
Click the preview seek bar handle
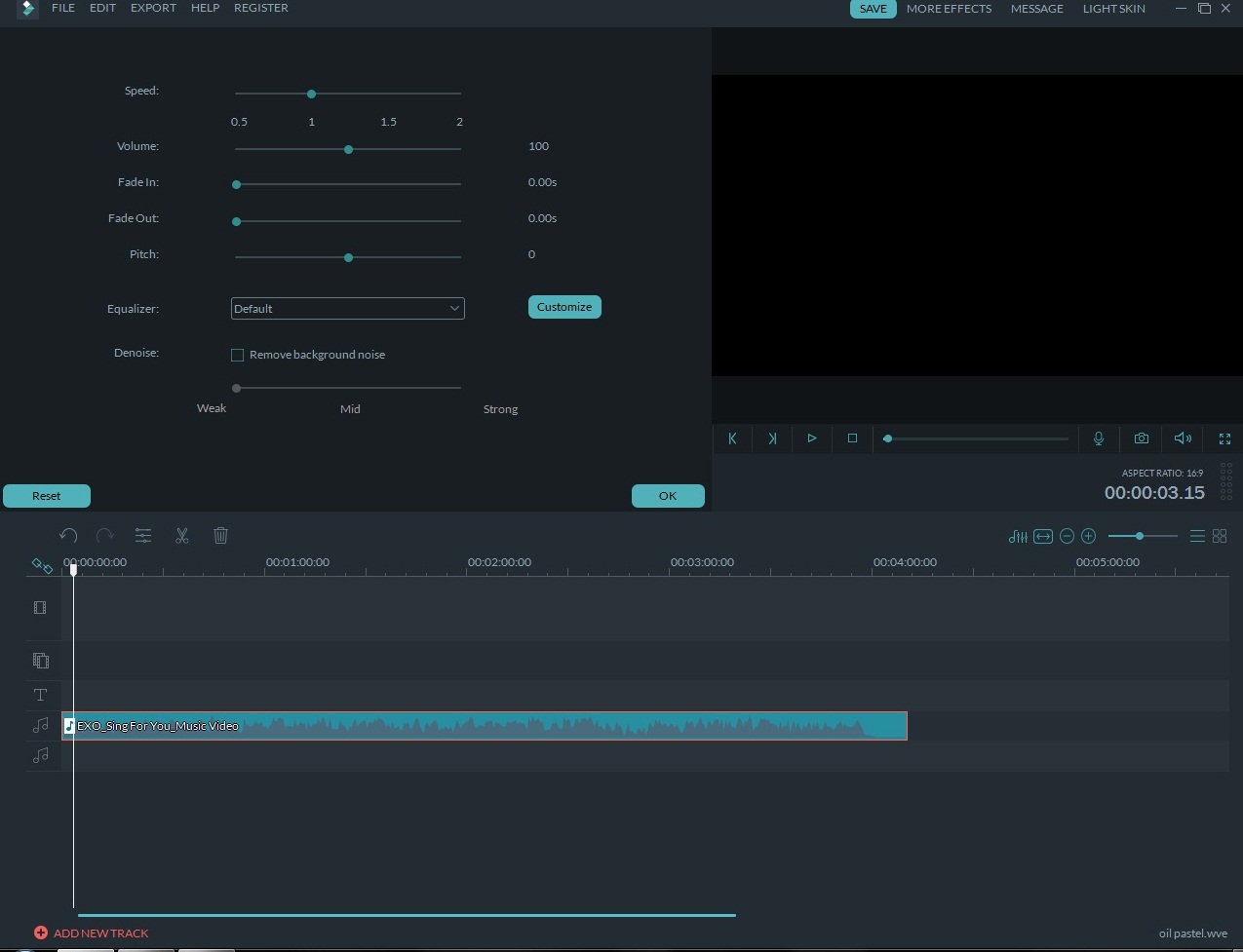pos(887,438)
